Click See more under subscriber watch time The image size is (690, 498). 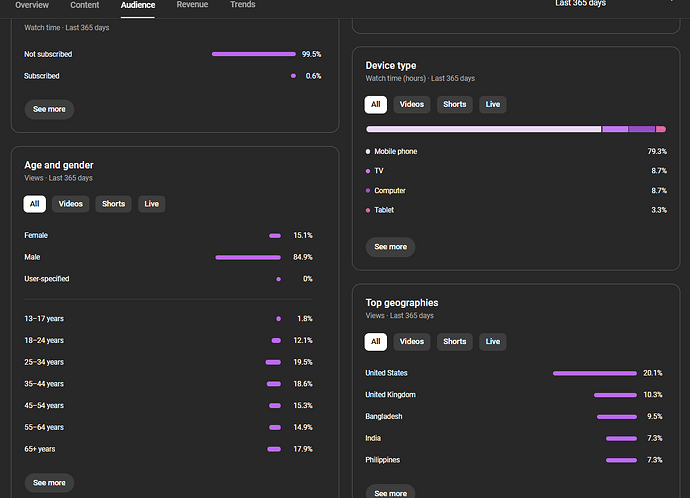coord(49,109)
